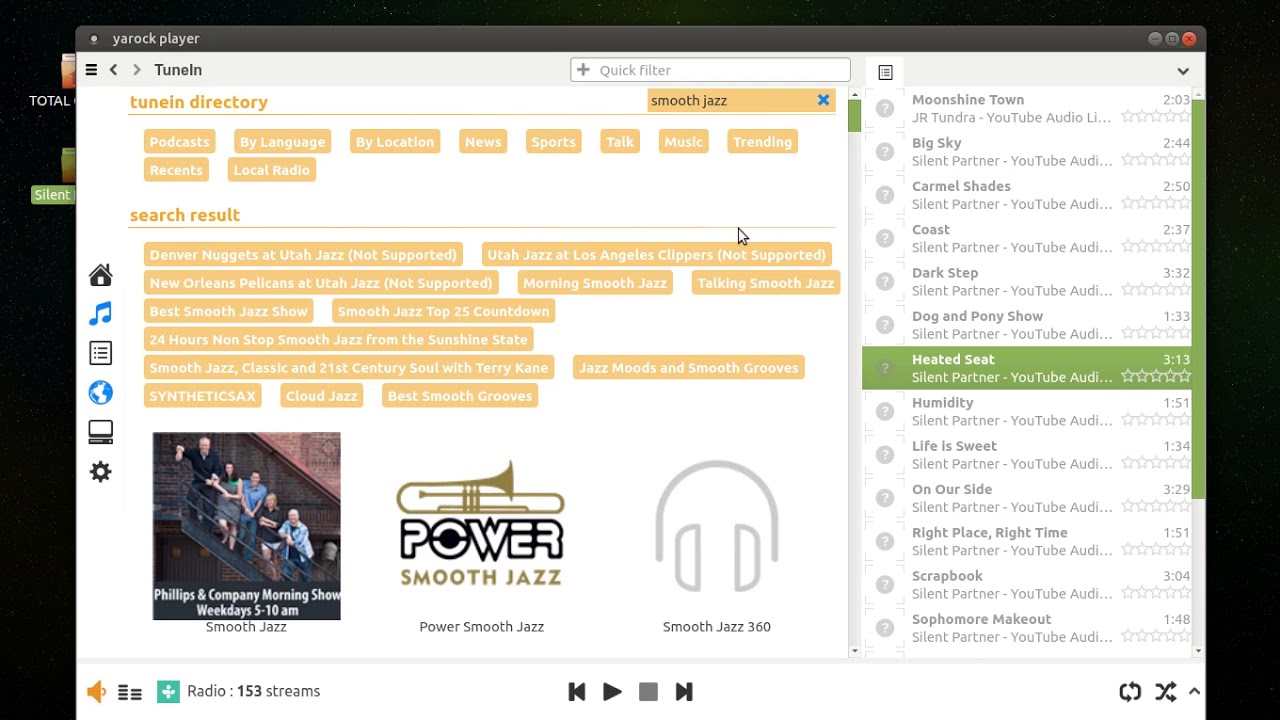The image size is (1280, 720).
Task: Open the Recents category
Action: click(x=176, y=170)
